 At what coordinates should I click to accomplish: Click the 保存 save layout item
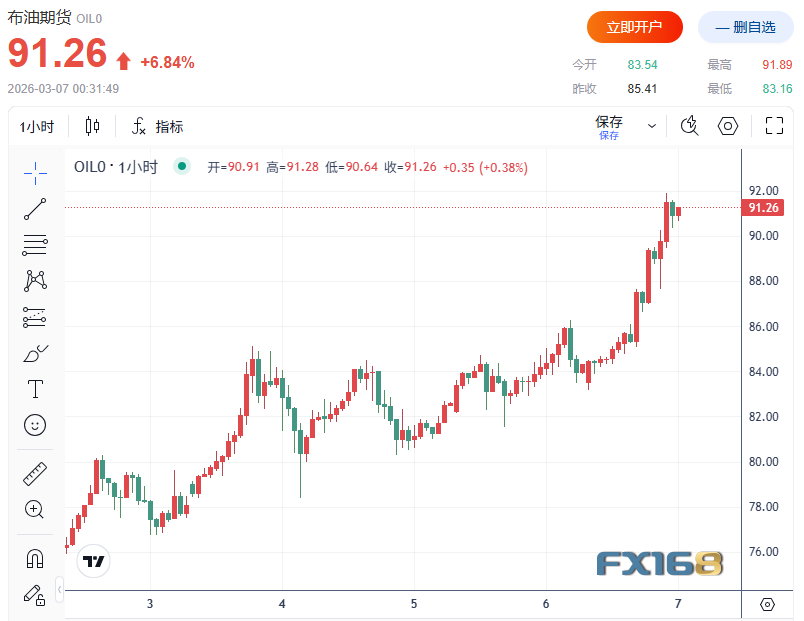[609, 126]
